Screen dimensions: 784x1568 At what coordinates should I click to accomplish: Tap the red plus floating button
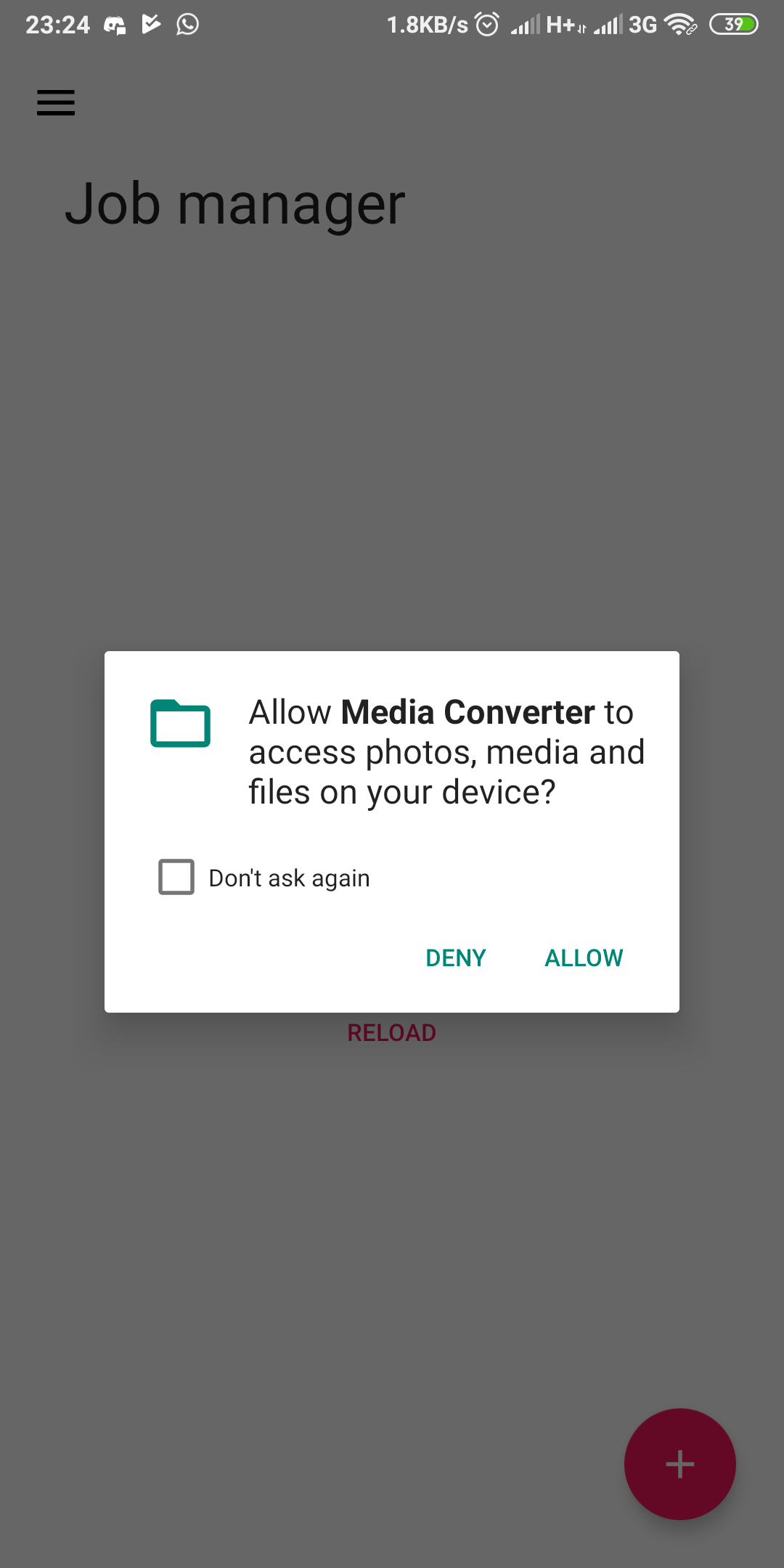click(x=680, y=1464)
